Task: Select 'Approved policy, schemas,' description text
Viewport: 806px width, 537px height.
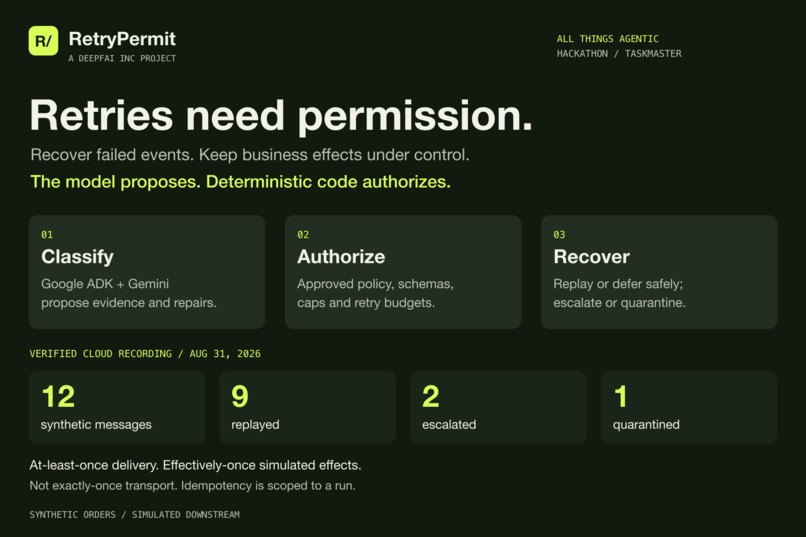Action: (x=375, y=284)
